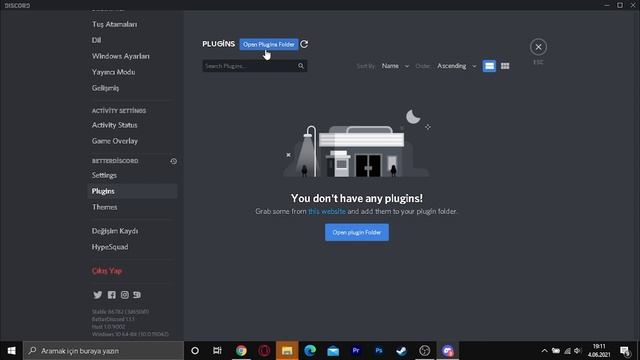Switch to list view layout
This screenshot has height=360, width=640.
tap(489, 66)
